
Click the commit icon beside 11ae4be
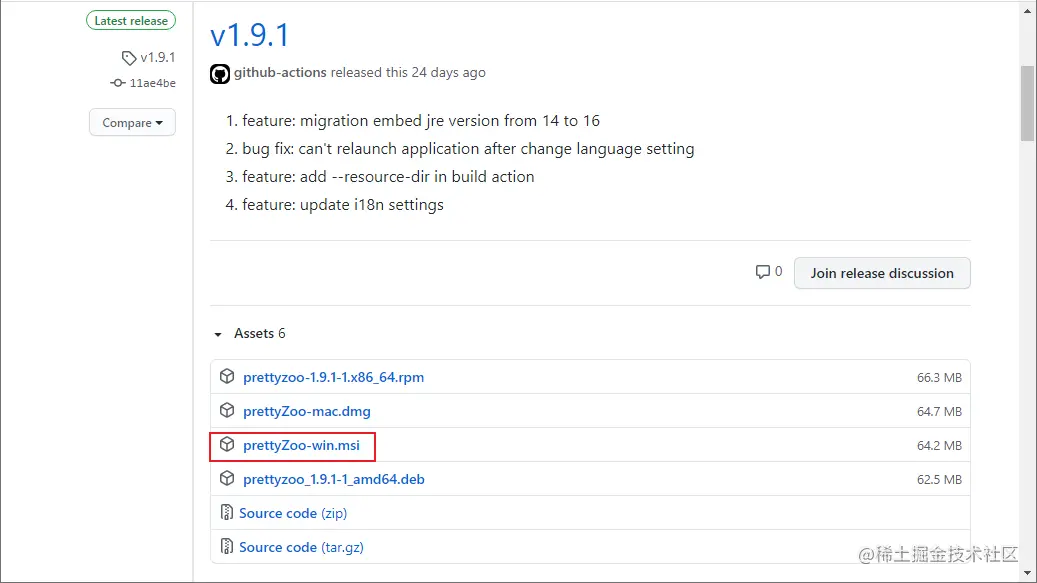coord(117,83)
